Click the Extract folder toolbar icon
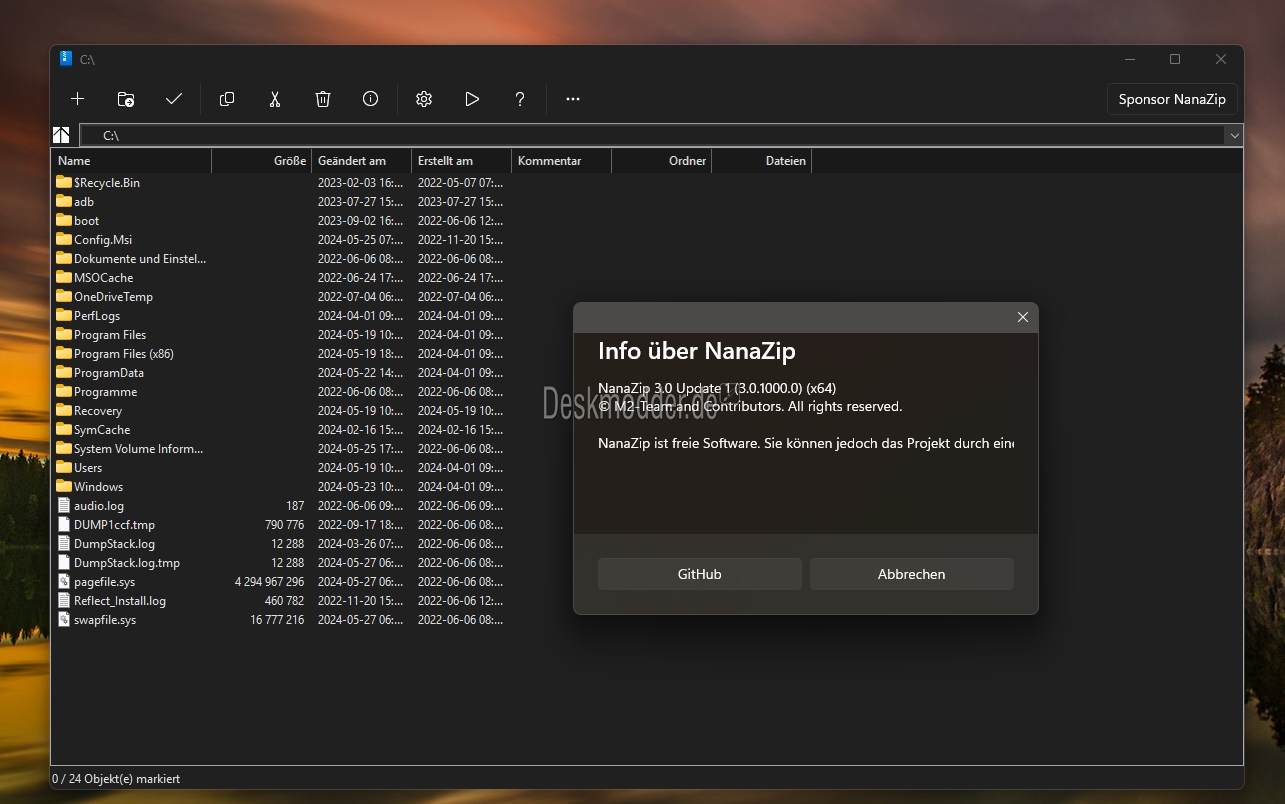The image size is (1285, 804). point(126,99)
